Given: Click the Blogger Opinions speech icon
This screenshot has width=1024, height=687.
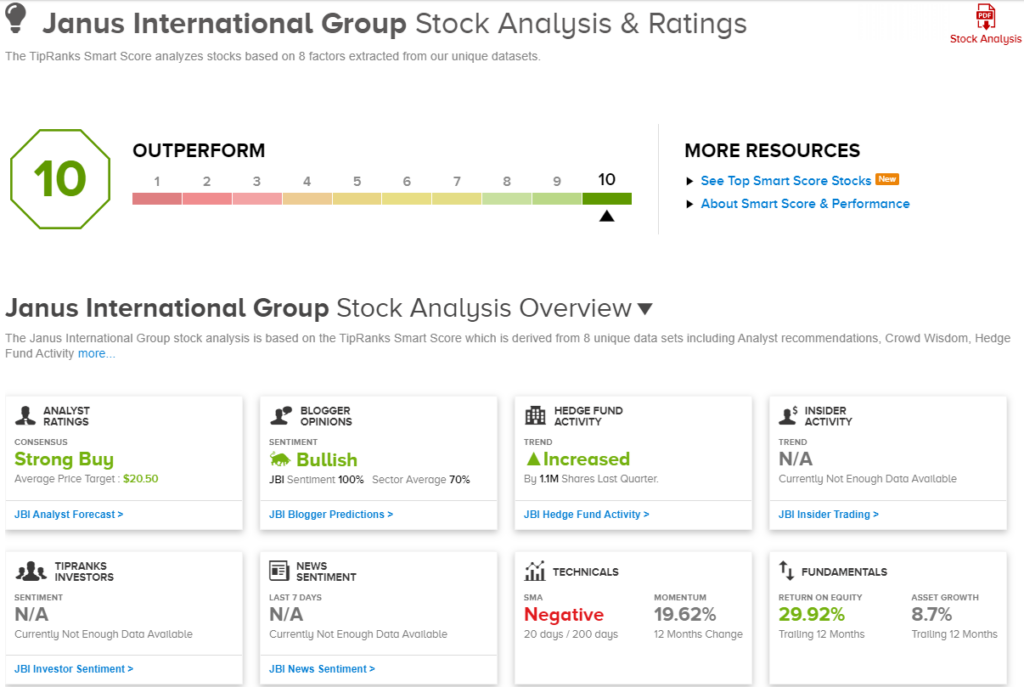Looking at the screenshot, I should point(281,415).
